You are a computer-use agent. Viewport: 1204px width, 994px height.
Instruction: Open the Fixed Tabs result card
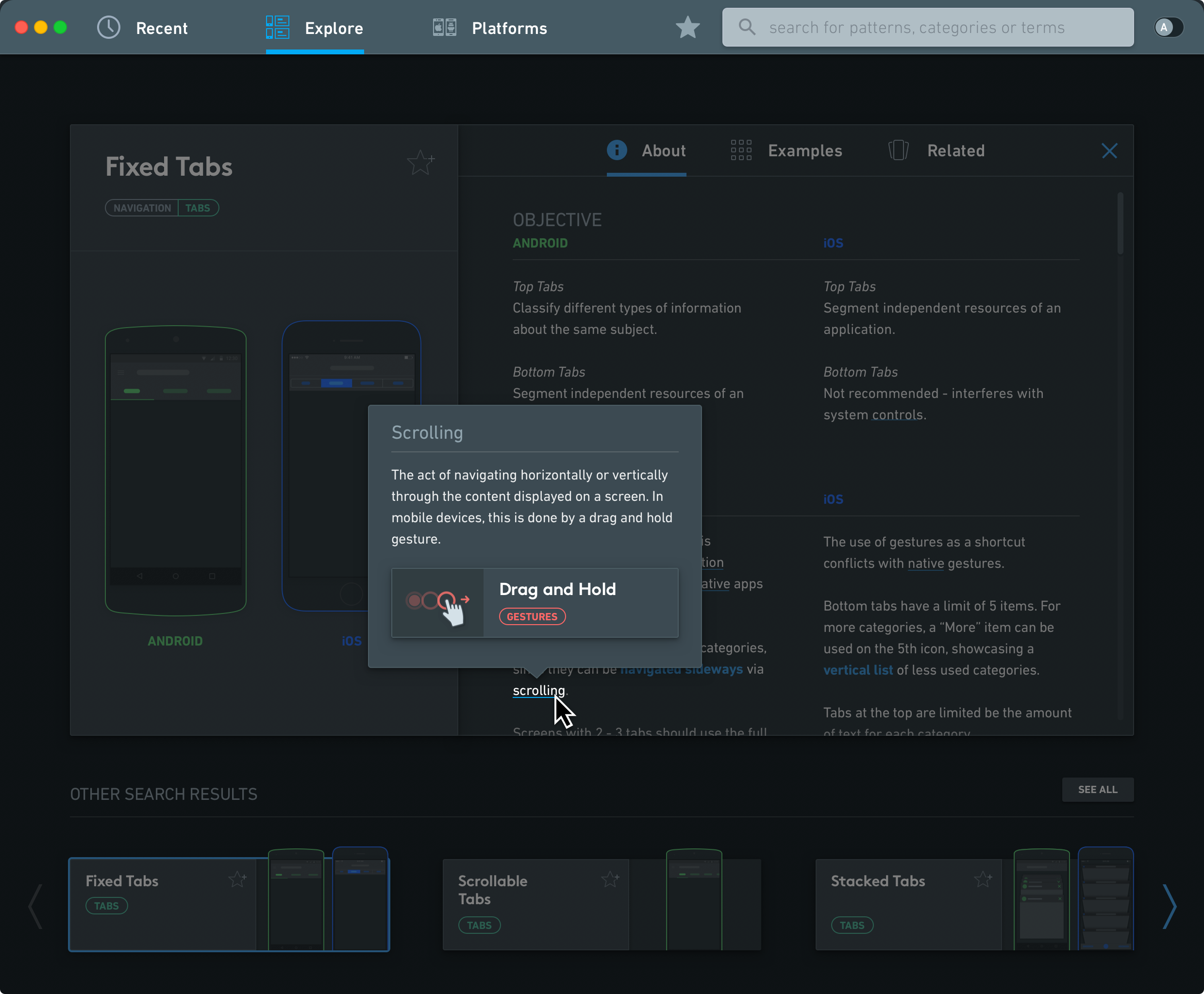[229, 904]
